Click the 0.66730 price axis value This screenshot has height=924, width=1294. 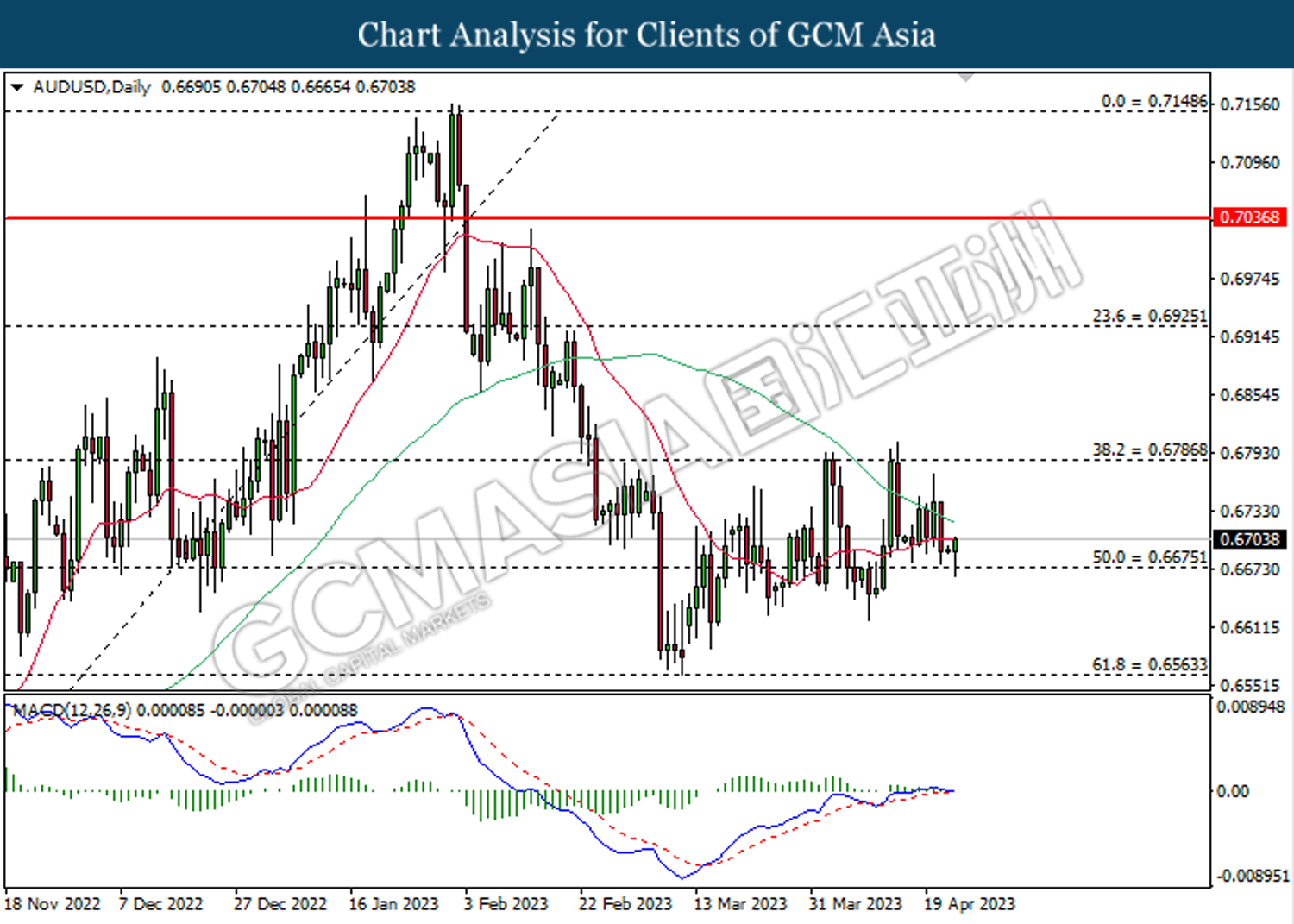point(1249,569)
